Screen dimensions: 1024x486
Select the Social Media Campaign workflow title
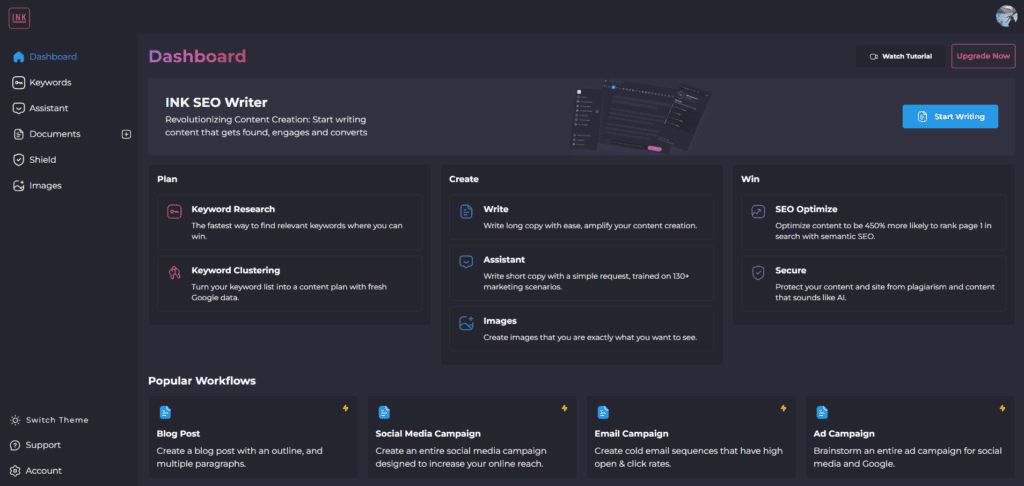point(428,434)
